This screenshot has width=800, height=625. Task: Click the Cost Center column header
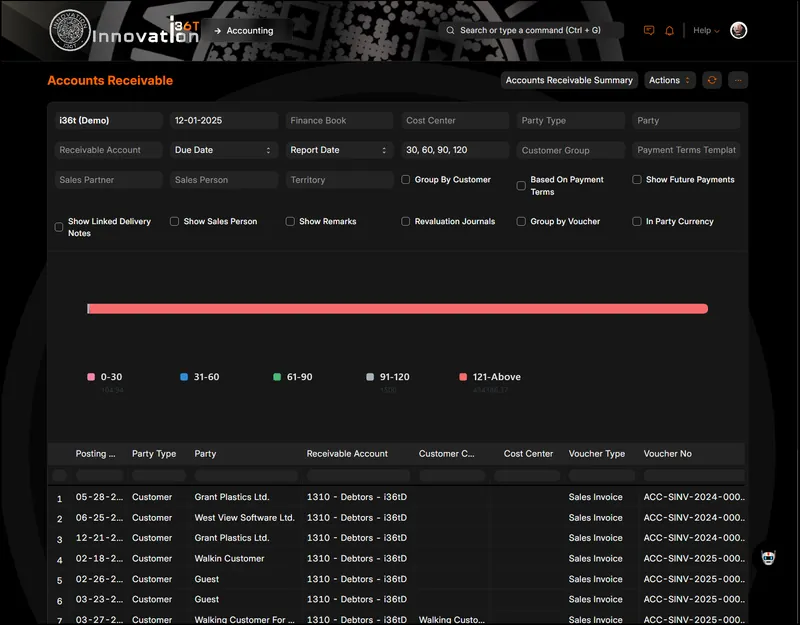pos(528,454)
